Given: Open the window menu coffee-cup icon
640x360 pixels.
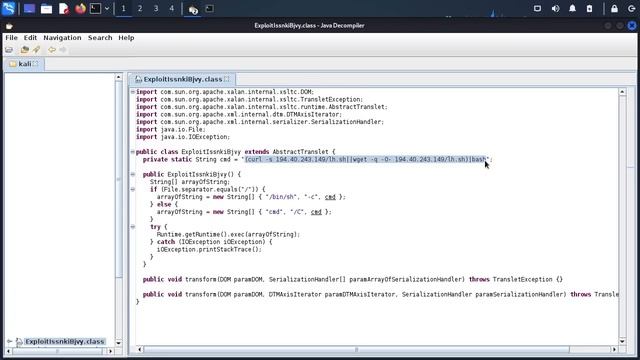Looking at the screenshot, I should pyautogui.click(x=9, y=26).
